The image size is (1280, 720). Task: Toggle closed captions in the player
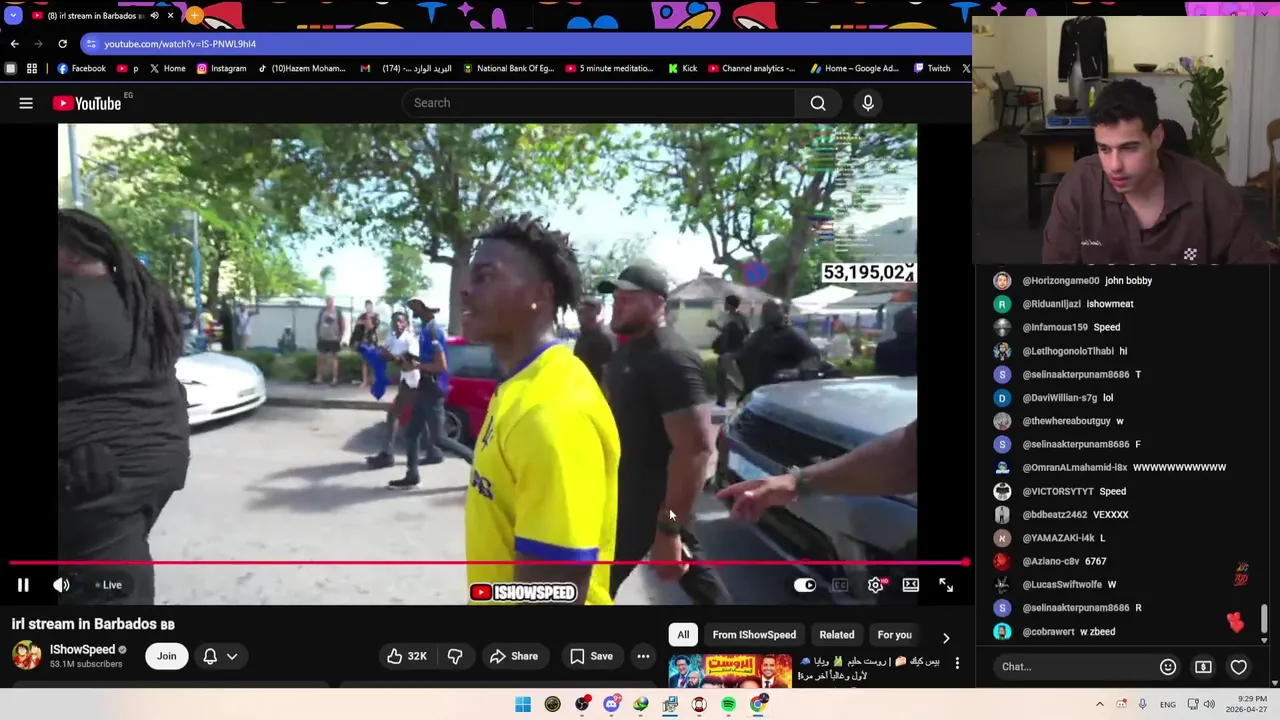[x=840, y=585]
